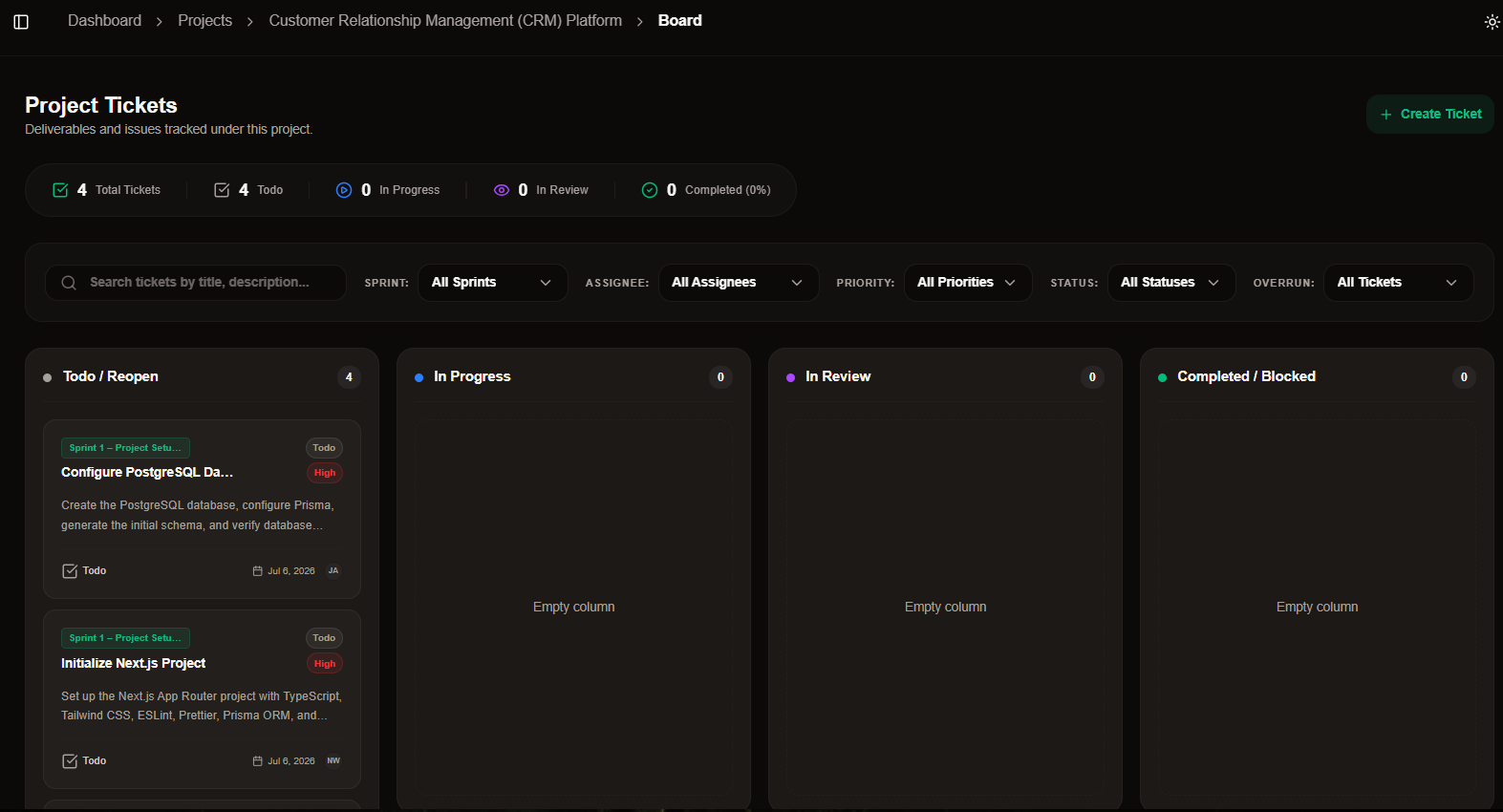
Task: Click Todo badge on Initialize Next.js ticket
Action: click(x=324, y=638)
